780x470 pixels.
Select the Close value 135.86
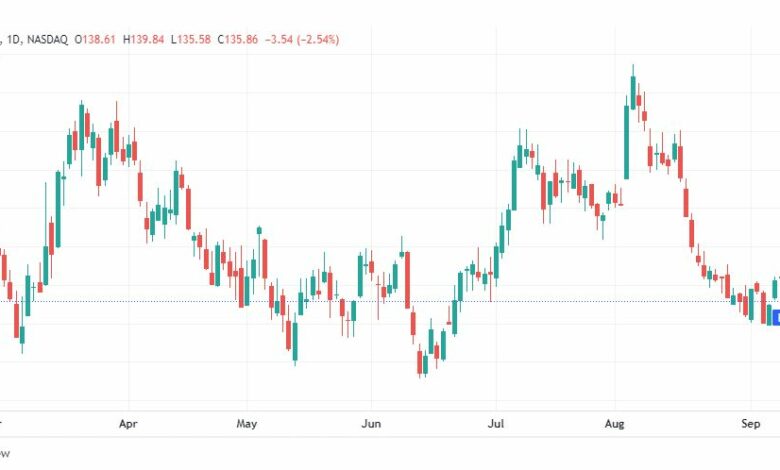241,39
